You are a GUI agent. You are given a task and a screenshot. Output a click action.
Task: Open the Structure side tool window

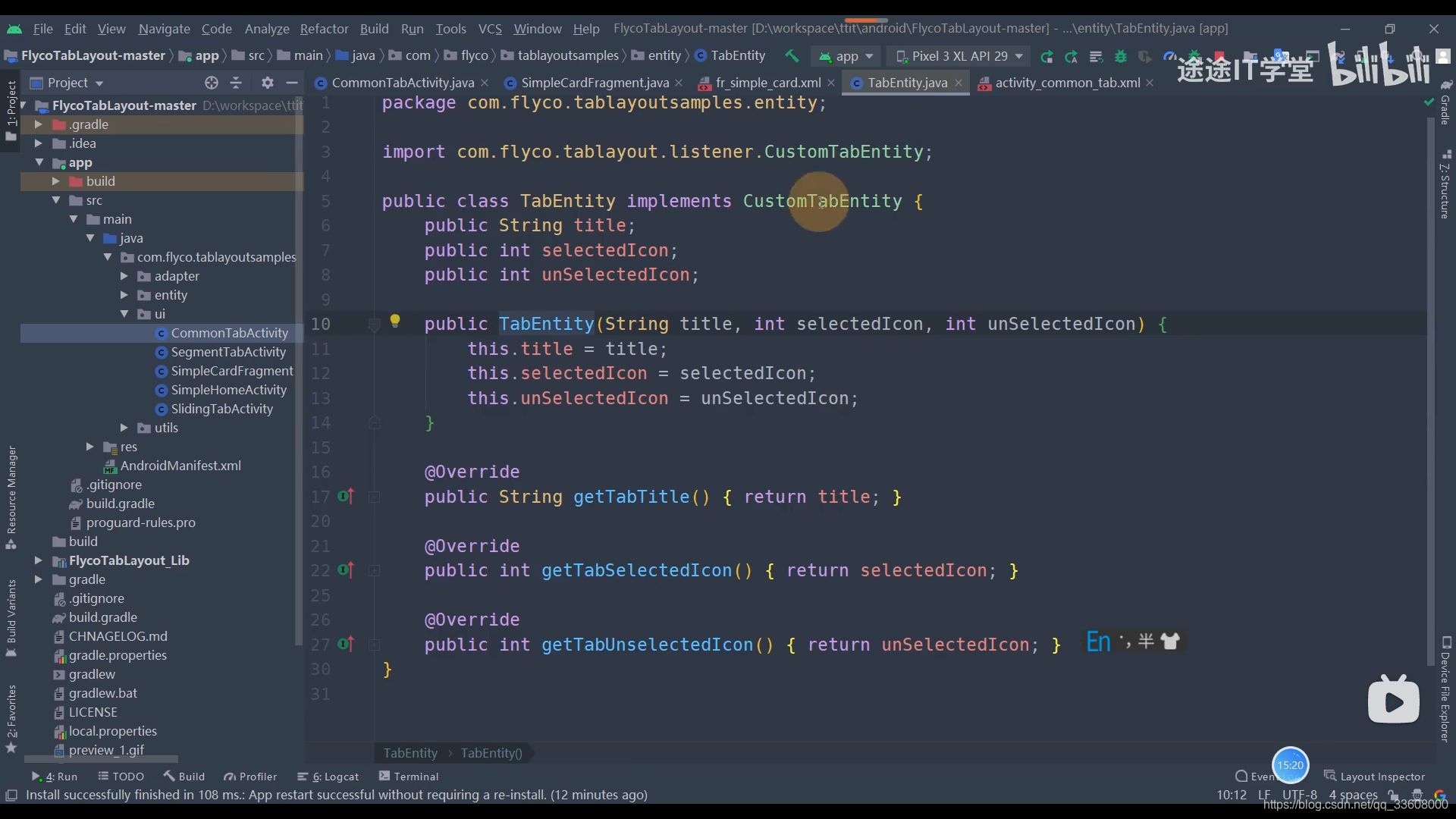point(1445,184)
